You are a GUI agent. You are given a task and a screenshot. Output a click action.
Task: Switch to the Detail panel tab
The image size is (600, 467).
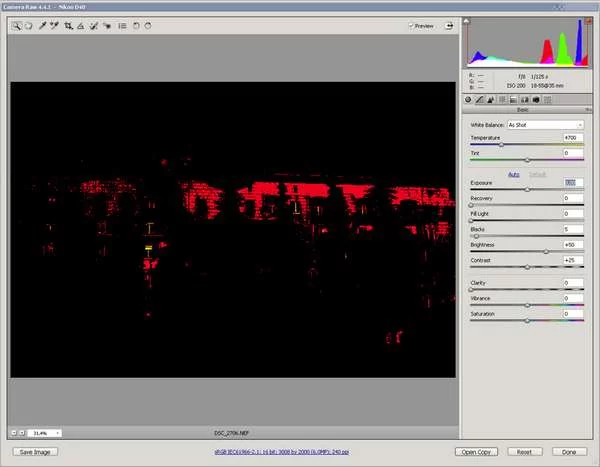tap(492, 99)
